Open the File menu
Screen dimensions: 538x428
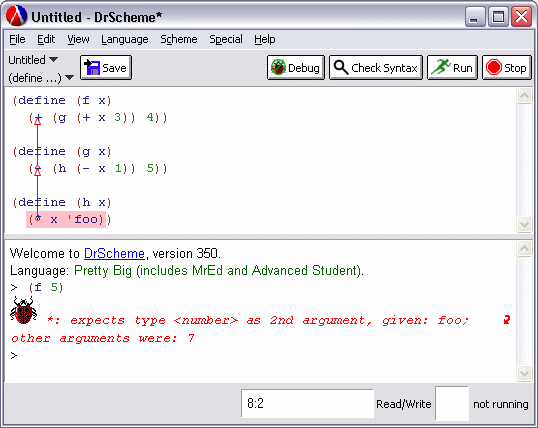[x=17, y=39]
